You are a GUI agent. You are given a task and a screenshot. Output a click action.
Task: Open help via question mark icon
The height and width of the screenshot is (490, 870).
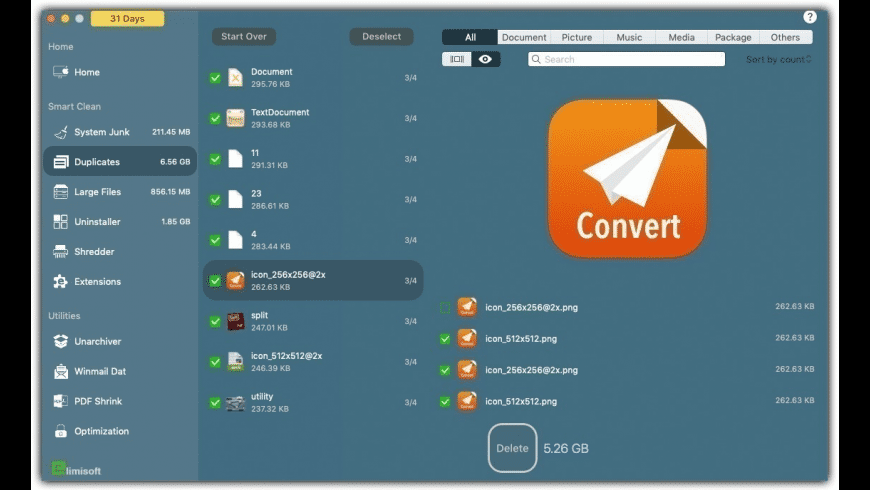pos(810,17)
